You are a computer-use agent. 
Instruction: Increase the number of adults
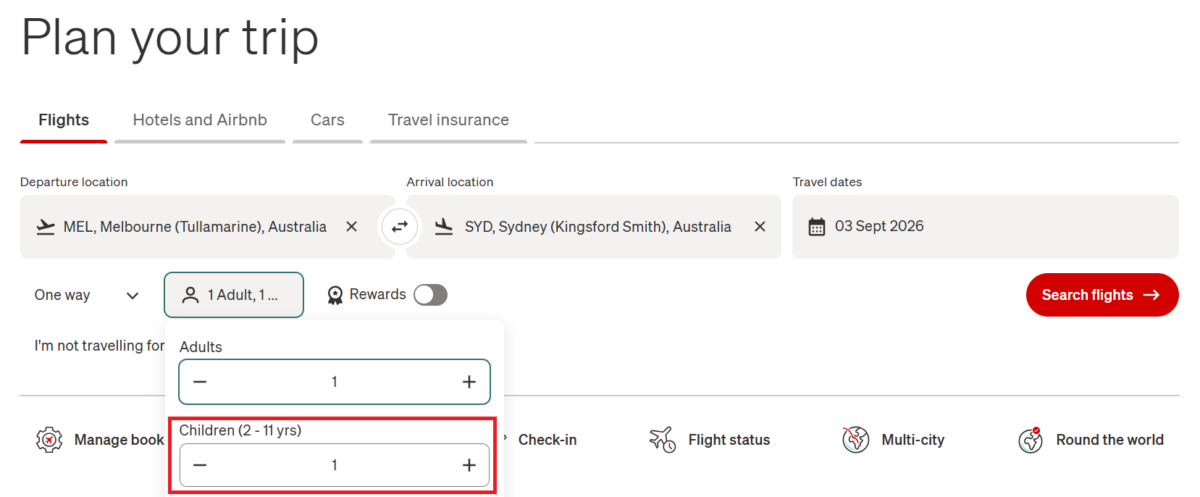(469, 382)
